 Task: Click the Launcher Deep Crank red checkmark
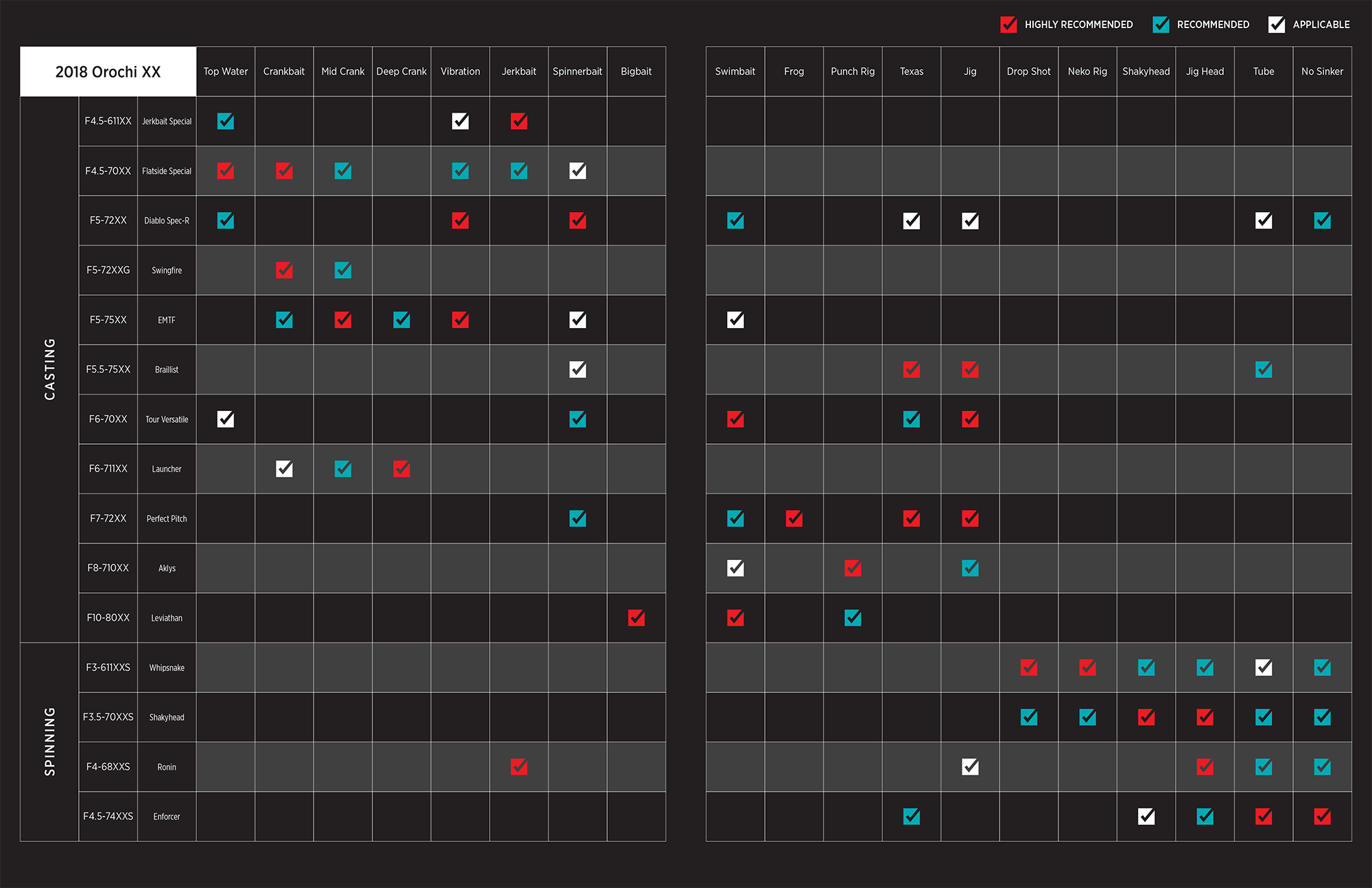tap(401, 469)
